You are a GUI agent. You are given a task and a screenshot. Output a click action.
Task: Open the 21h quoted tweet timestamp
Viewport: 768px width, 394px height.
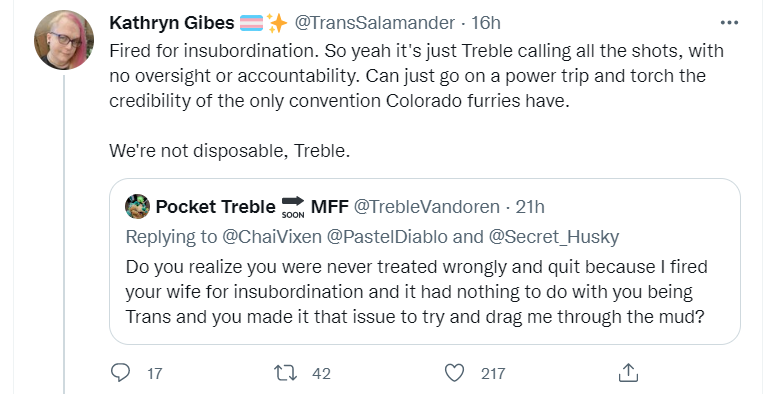click(530, 207)
